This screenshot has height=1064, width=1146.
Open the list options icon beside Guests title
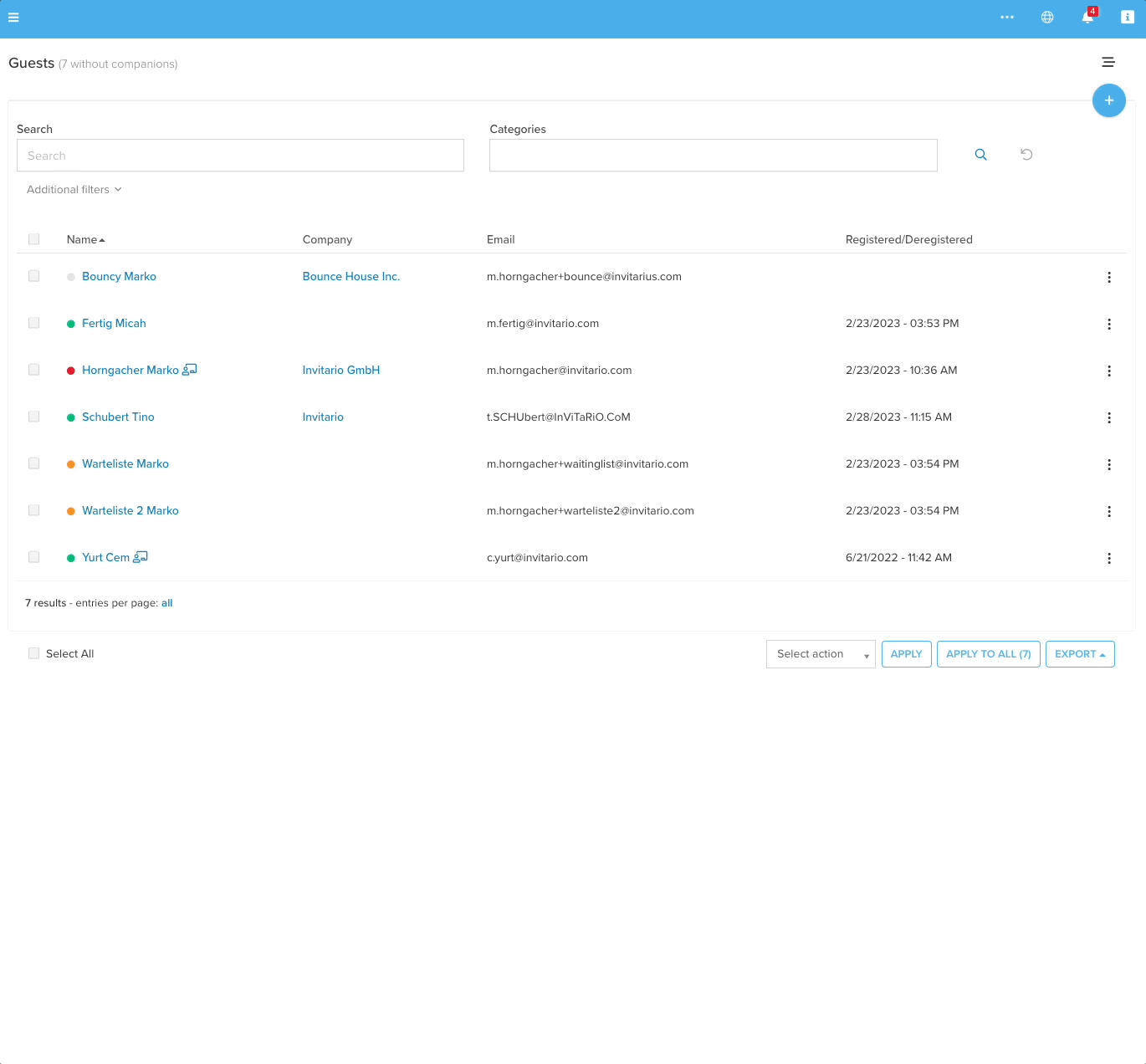pyautogui.click(x=1108, y=62)
